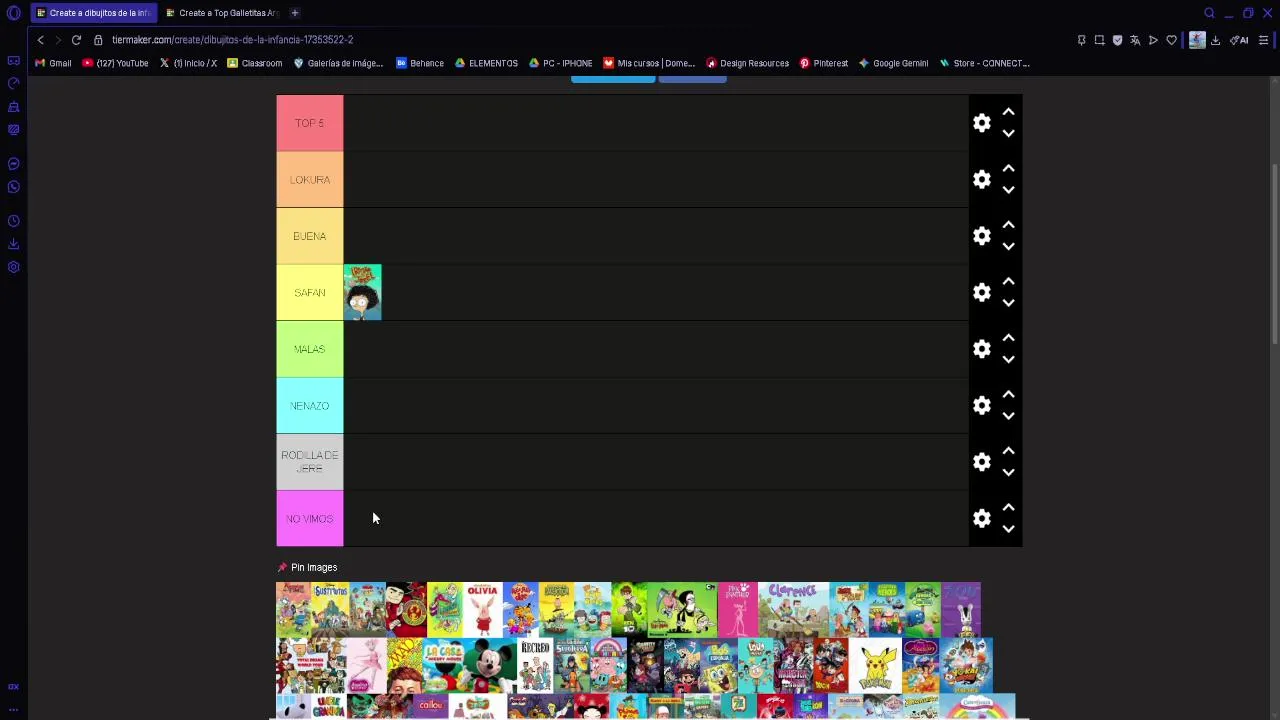The width and height of the screenshot is (1280, 720).
Task: Open the Classroom bookmark
Action: [254, 63]
